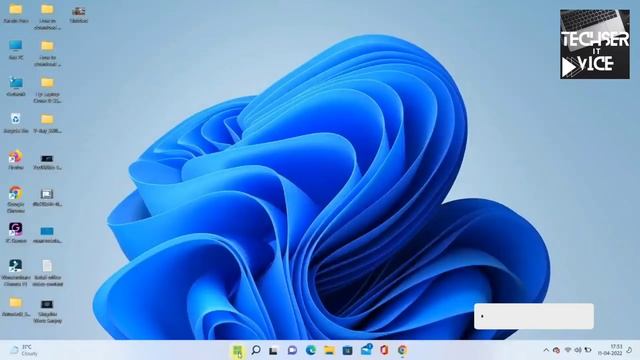Open the Windows Start menu button
The width and height of the screenshot is (640, 360).
pyautogui.click(x=238, y=350)
